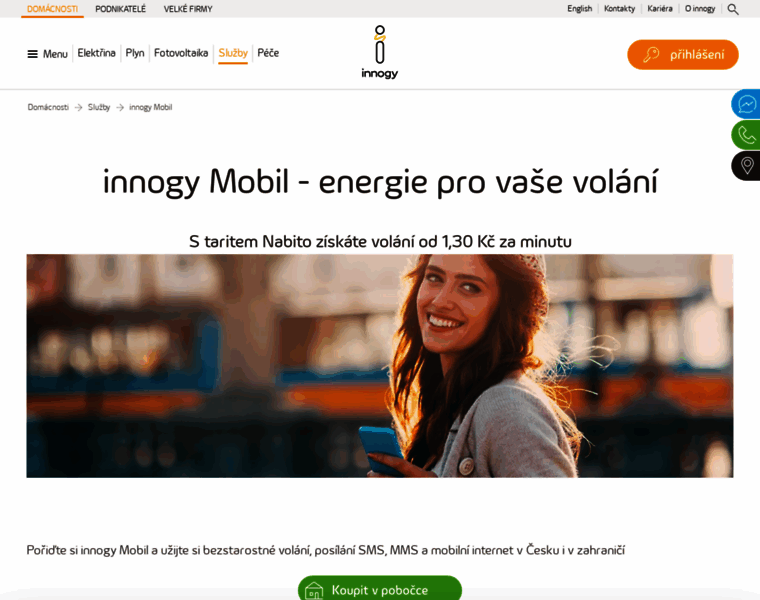The width and height of the screenshot is (760, 600).
Task: Click the orange přihlášení login button
Action: [682, 55]
